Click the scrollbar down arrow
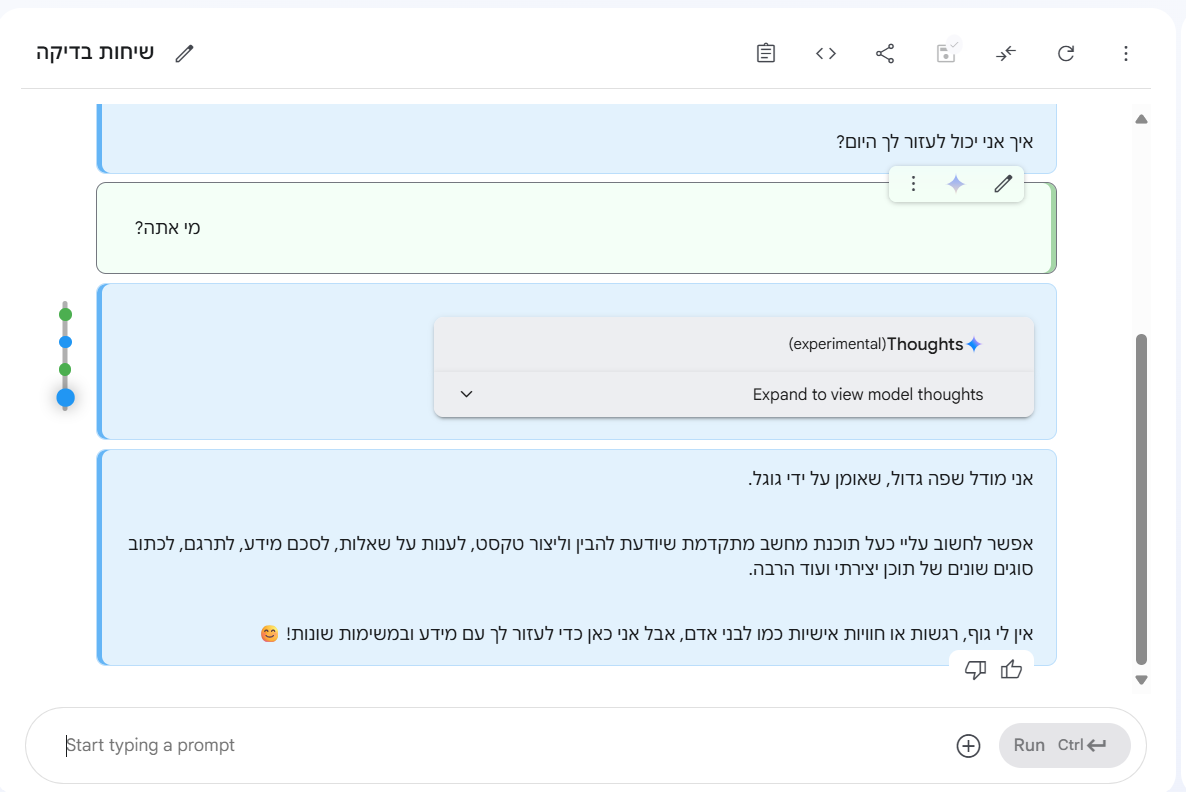Viewport: 1186px width, 792px height. [1141, 680]
